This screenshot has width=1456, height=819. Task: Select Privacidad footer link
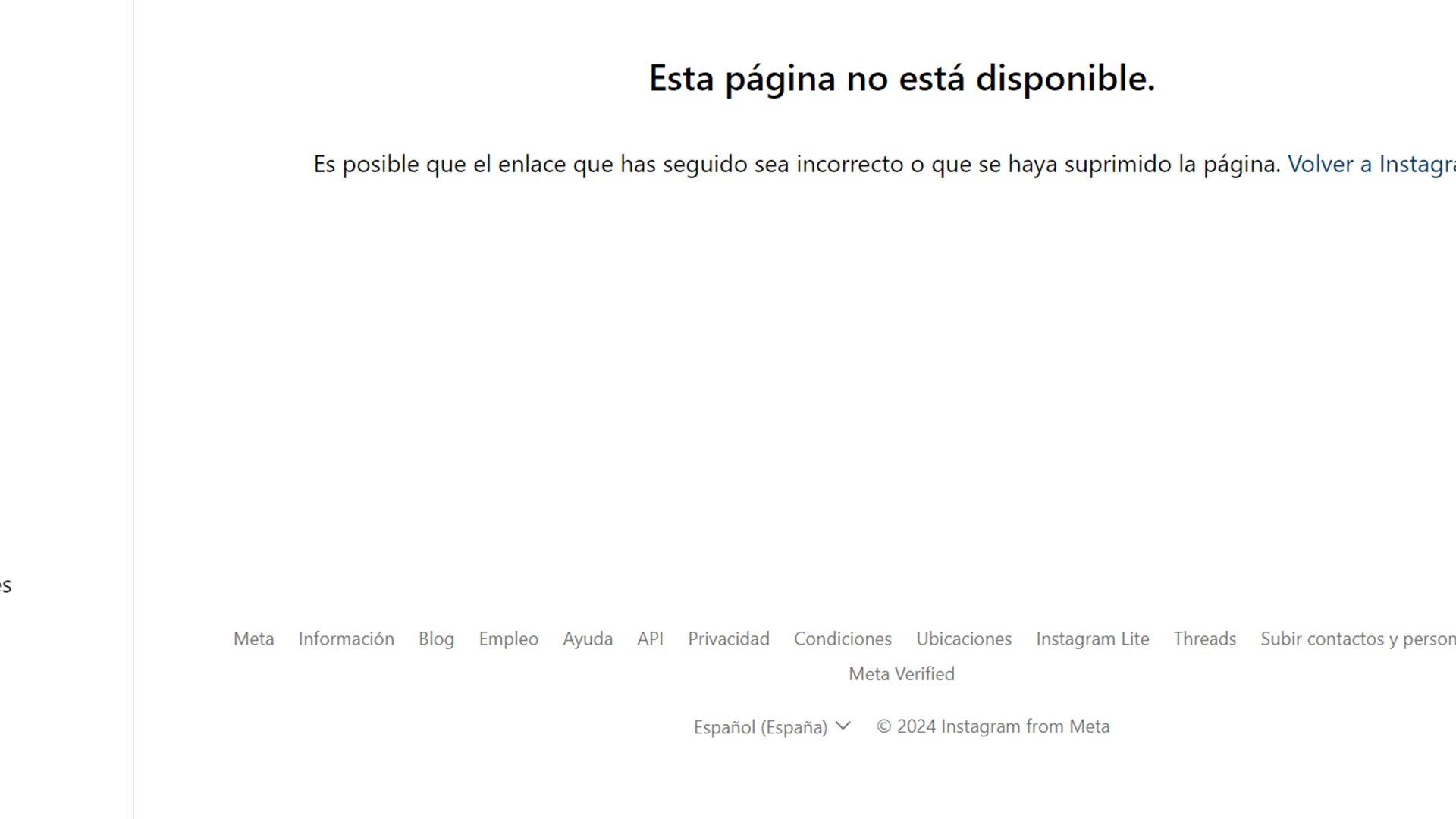(x=729, y=638)
